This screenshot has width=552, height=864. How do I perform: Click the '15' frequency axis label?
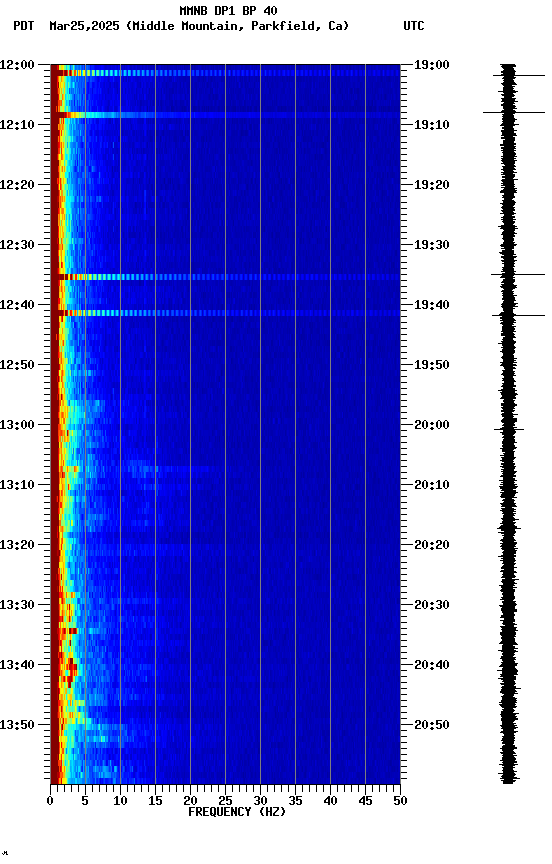tap(155, 801)
